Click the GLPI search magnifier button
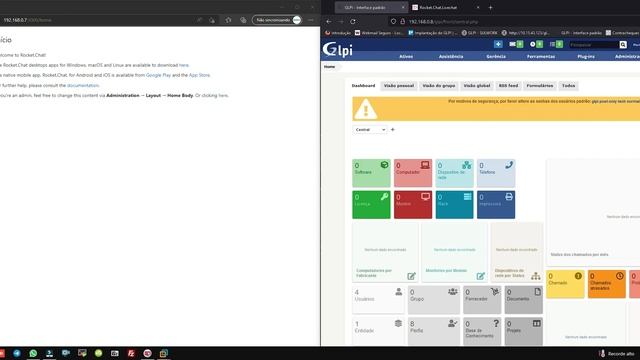Screen dimensions: 640x360 click(623, 44)
